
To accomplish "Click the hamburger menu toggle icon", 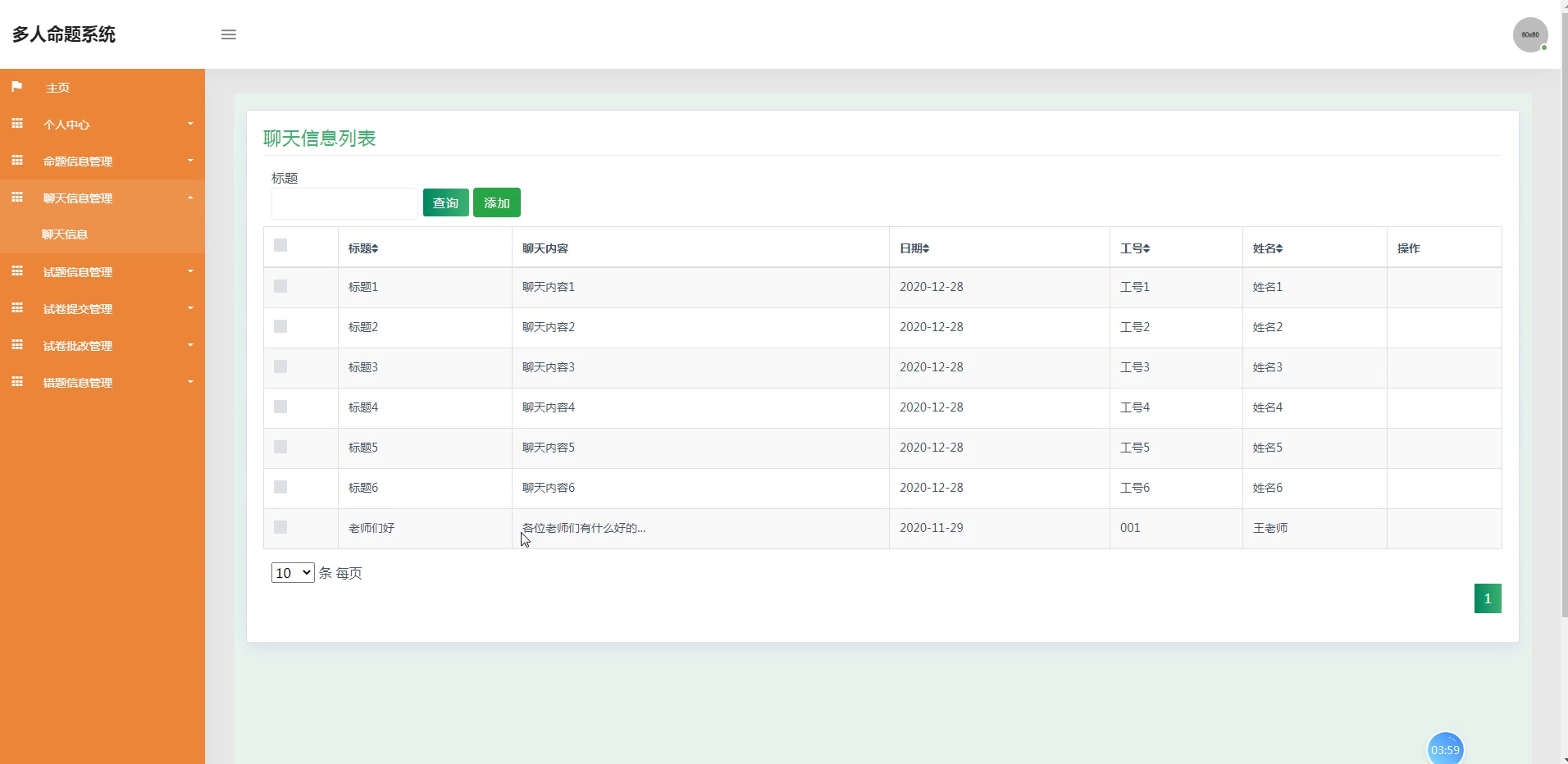I will [x=229, y=34].
